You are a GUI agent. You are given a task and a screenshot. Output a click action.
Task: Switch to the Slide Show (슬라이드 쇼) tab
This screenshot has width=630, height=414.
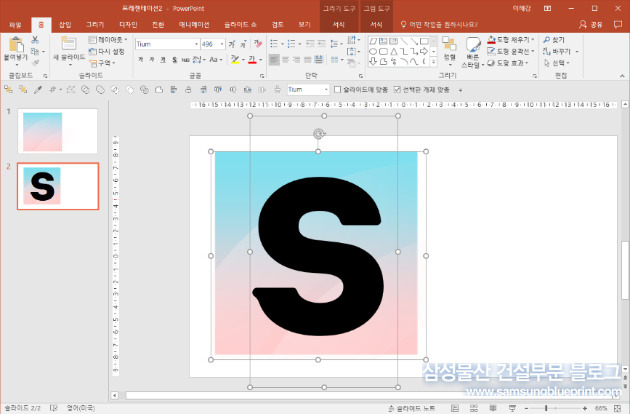[x=240, y=25]
